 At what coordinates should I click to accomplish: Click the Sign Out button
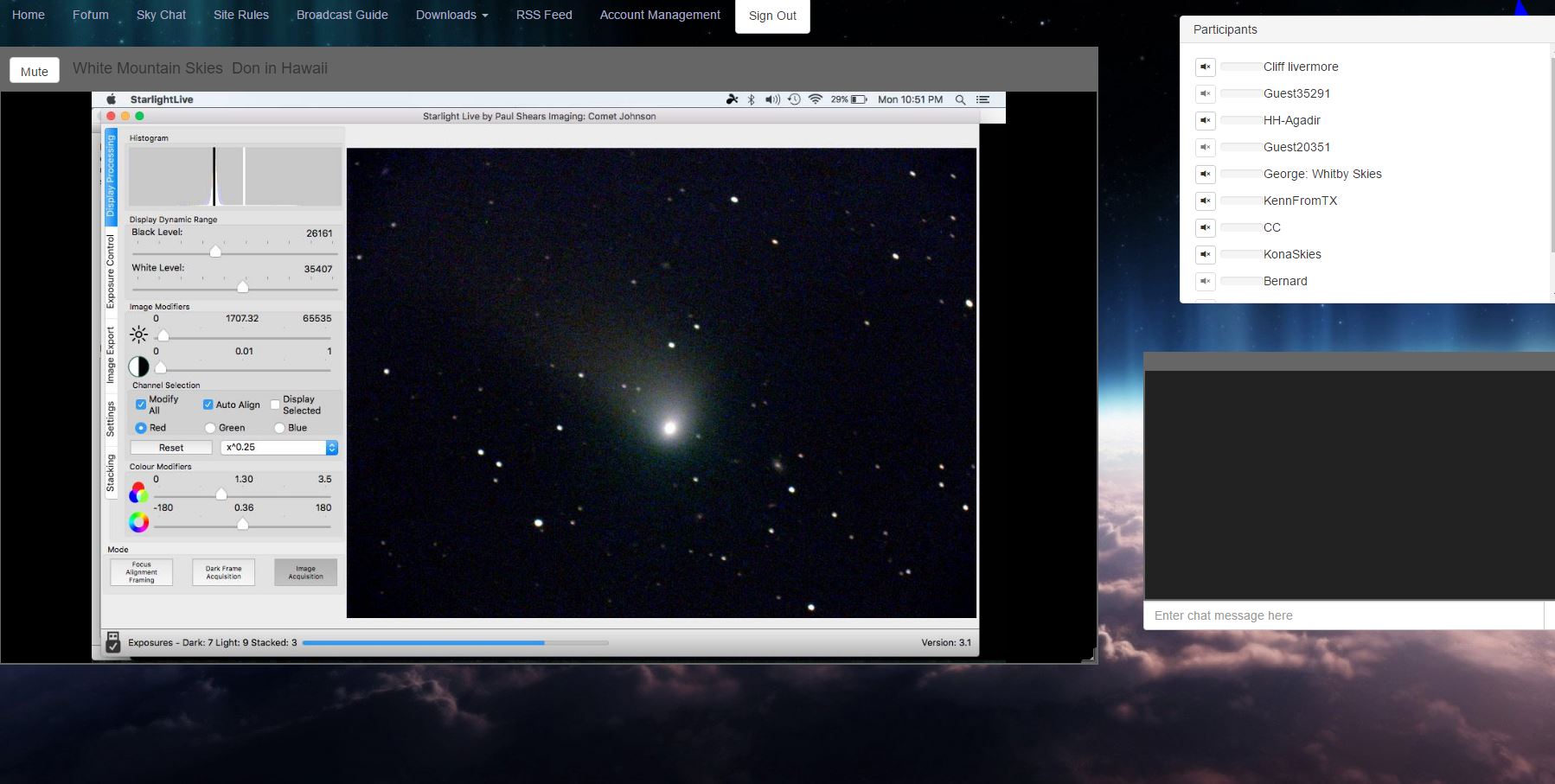click(x=772, y=16)
